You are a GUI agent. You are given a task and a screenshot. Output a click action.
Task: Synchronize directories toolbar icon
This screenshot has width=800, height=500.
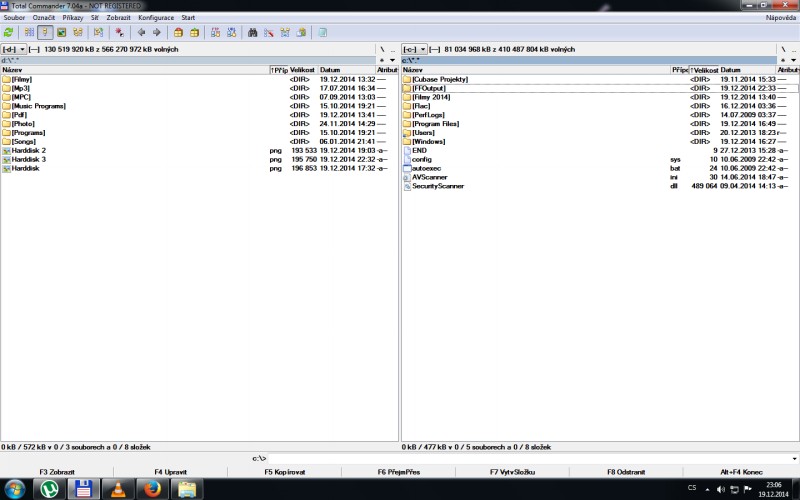pos(285,33)
